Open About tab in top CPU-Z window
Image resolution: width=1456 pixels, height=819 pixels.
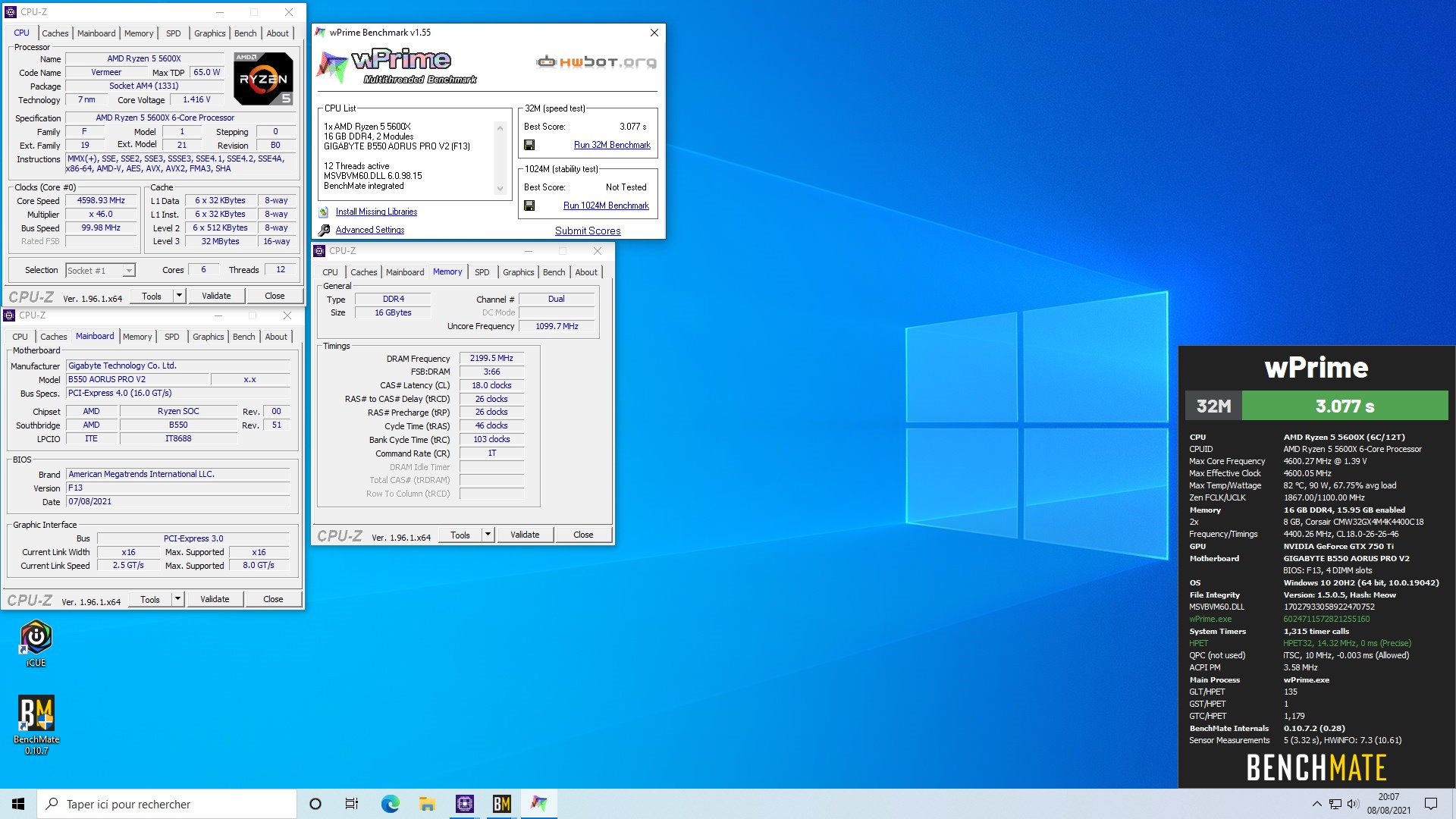[x=278, y=33]
